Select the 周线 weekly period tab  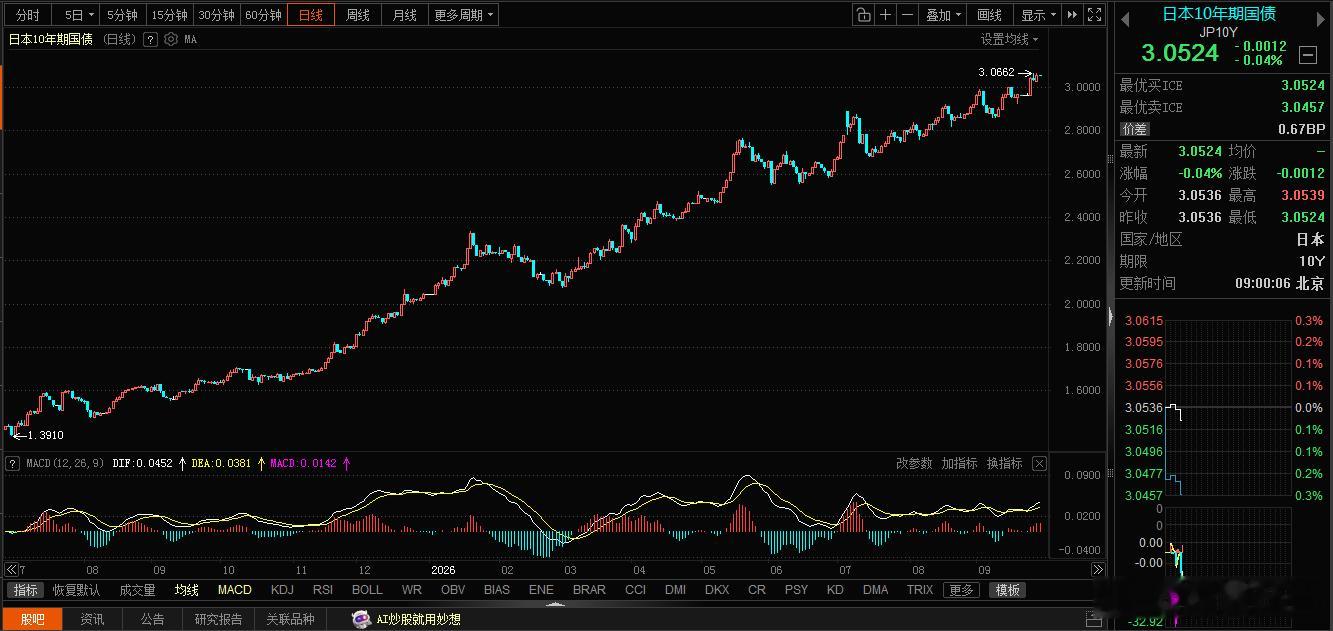click(358, 15)
